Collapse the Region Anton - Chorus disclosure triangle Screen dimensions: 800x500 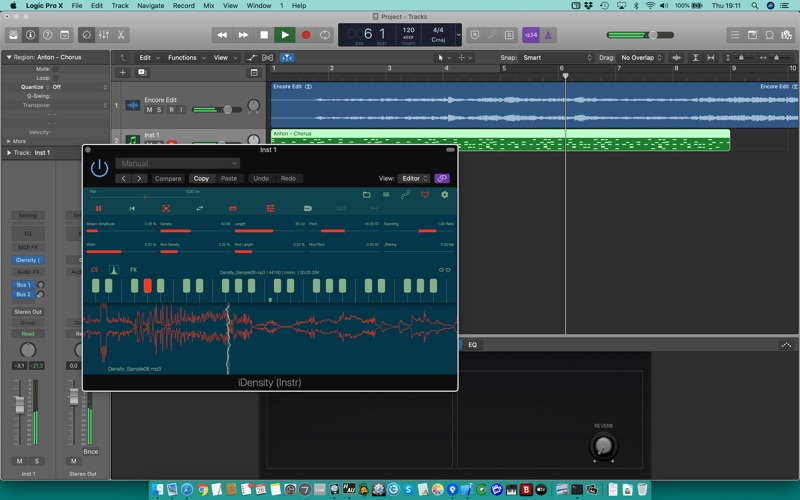[x=9, y=57]
